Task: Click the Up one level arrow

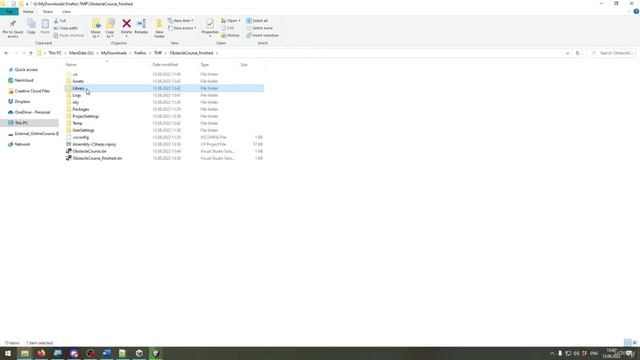Action: [31, 53]
